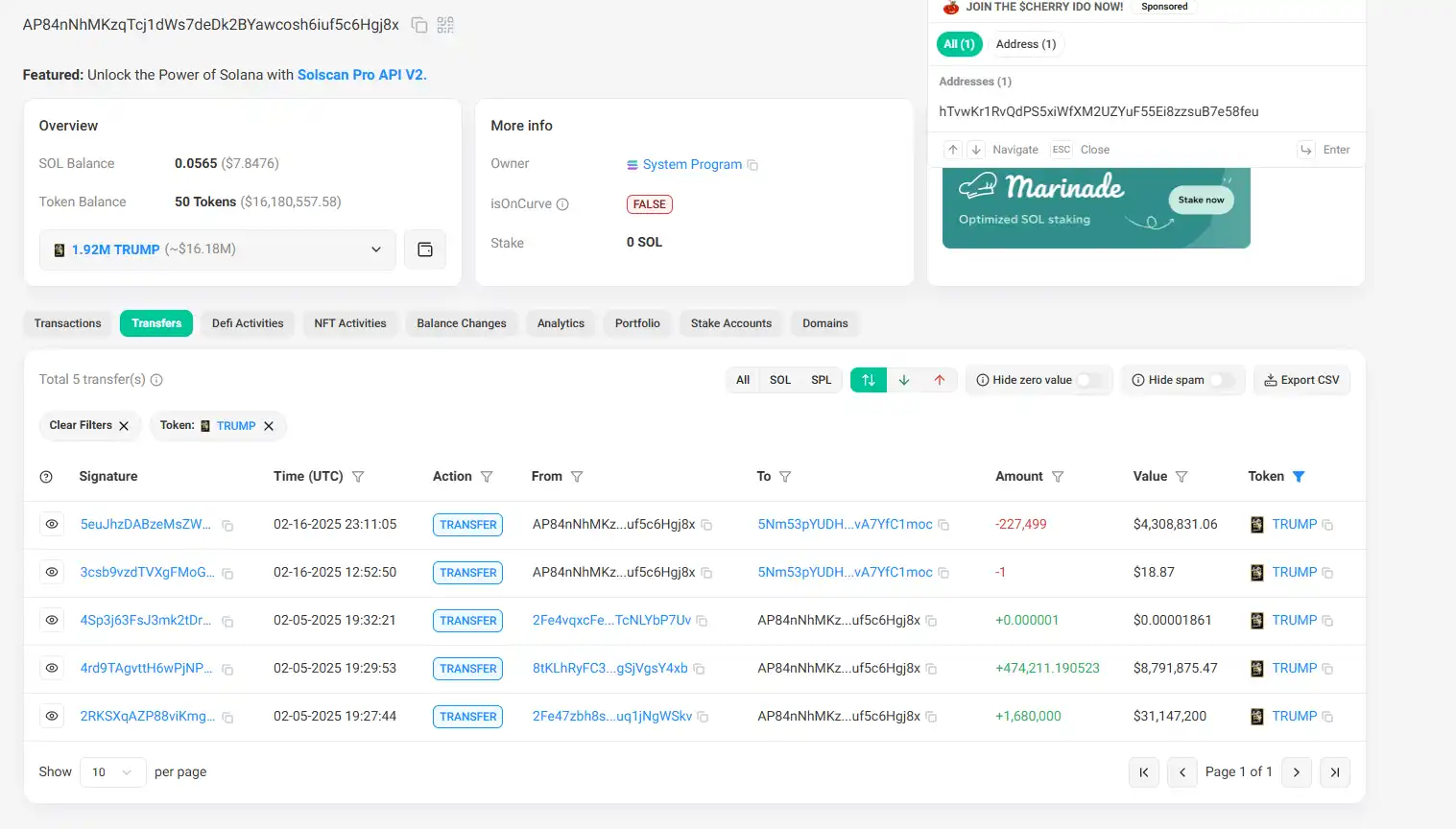
Task: Open the Time (UTC) column filter
Action: (x=358, y=477)
